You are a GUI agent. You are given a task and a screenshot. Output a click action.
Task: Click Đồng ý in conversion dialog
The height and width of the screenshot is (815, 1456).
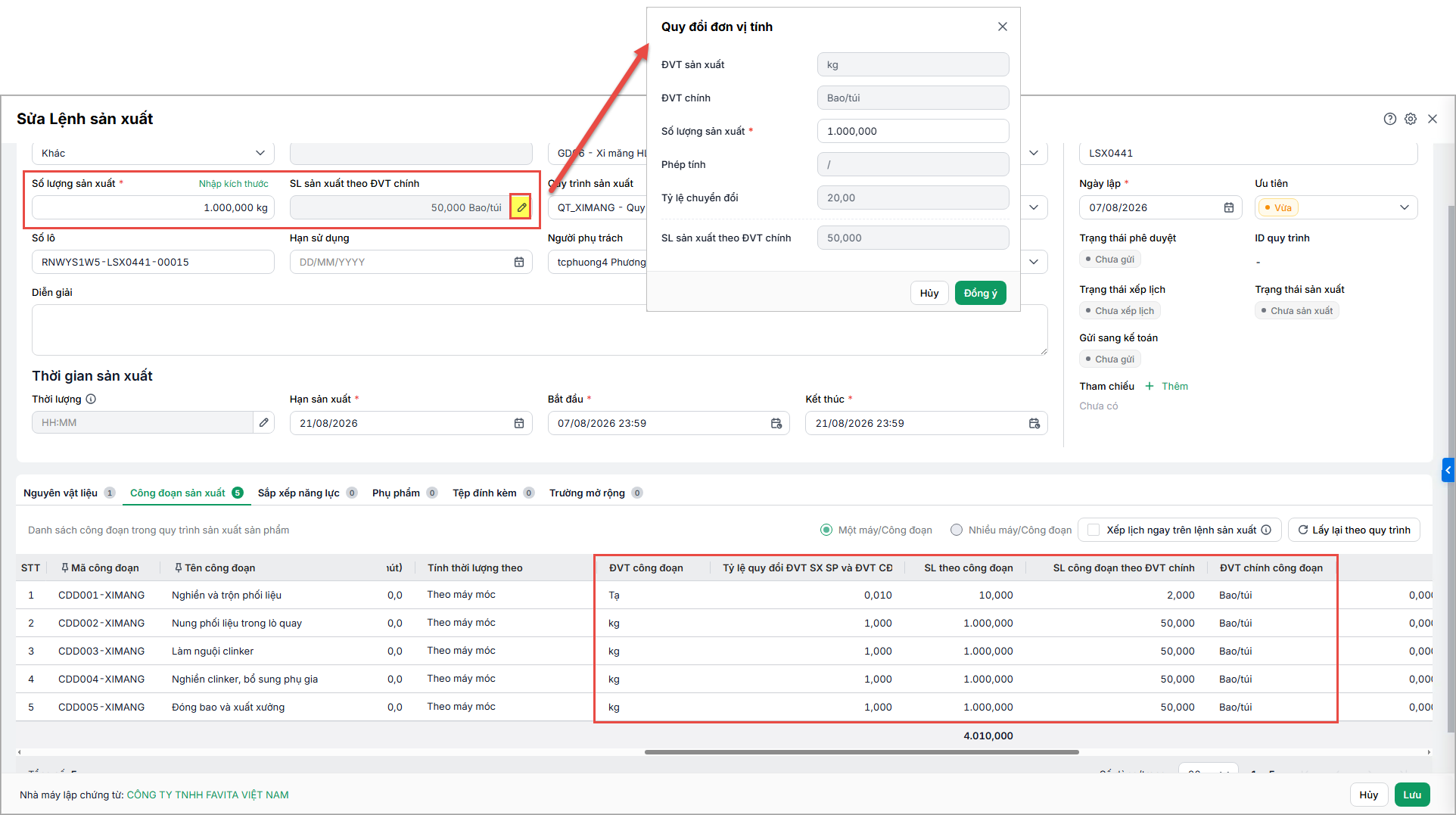980,293
